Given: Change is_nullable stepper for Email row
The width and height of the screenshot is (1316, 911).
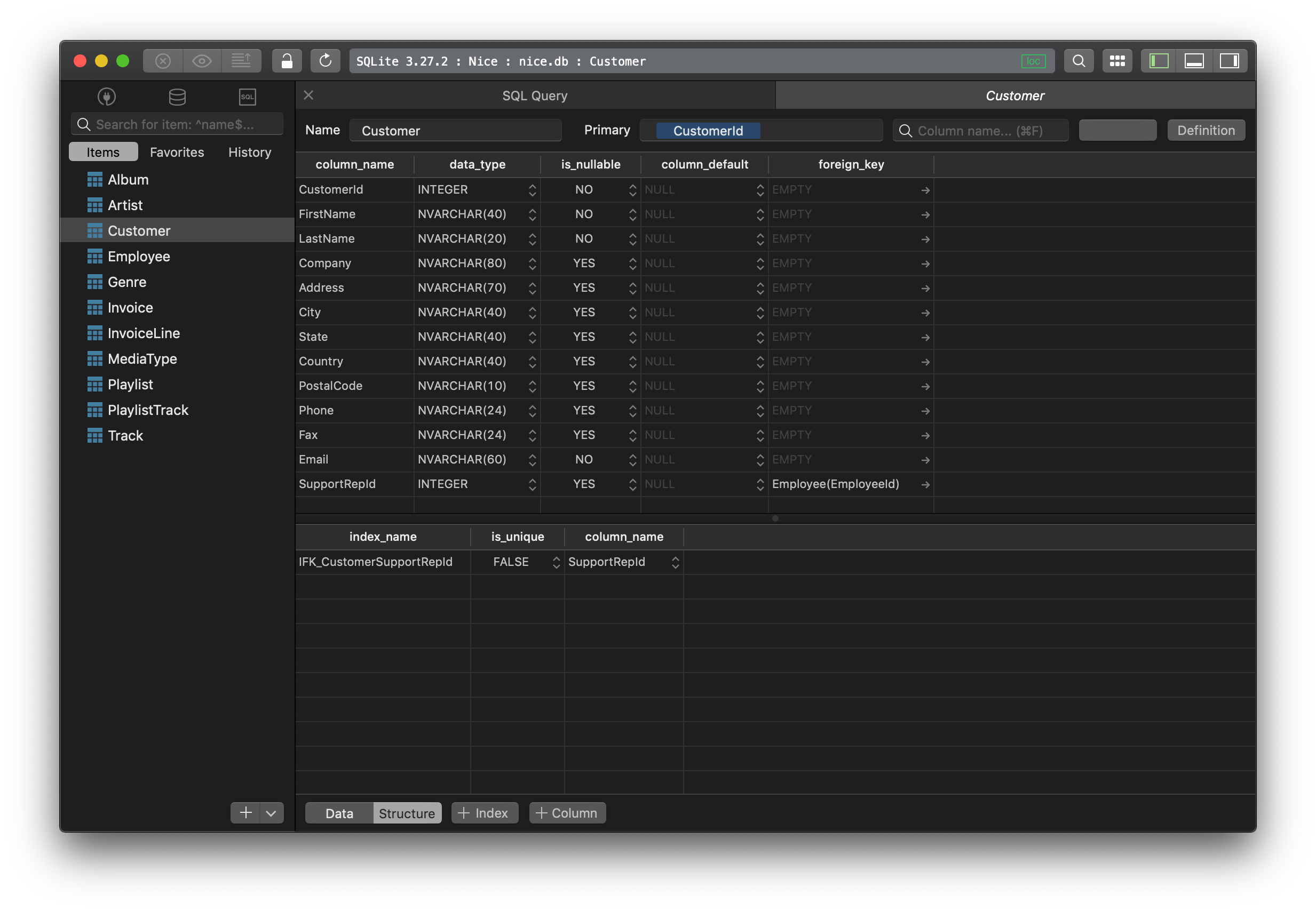Looking at the screenshot, I should click(632, 460).
